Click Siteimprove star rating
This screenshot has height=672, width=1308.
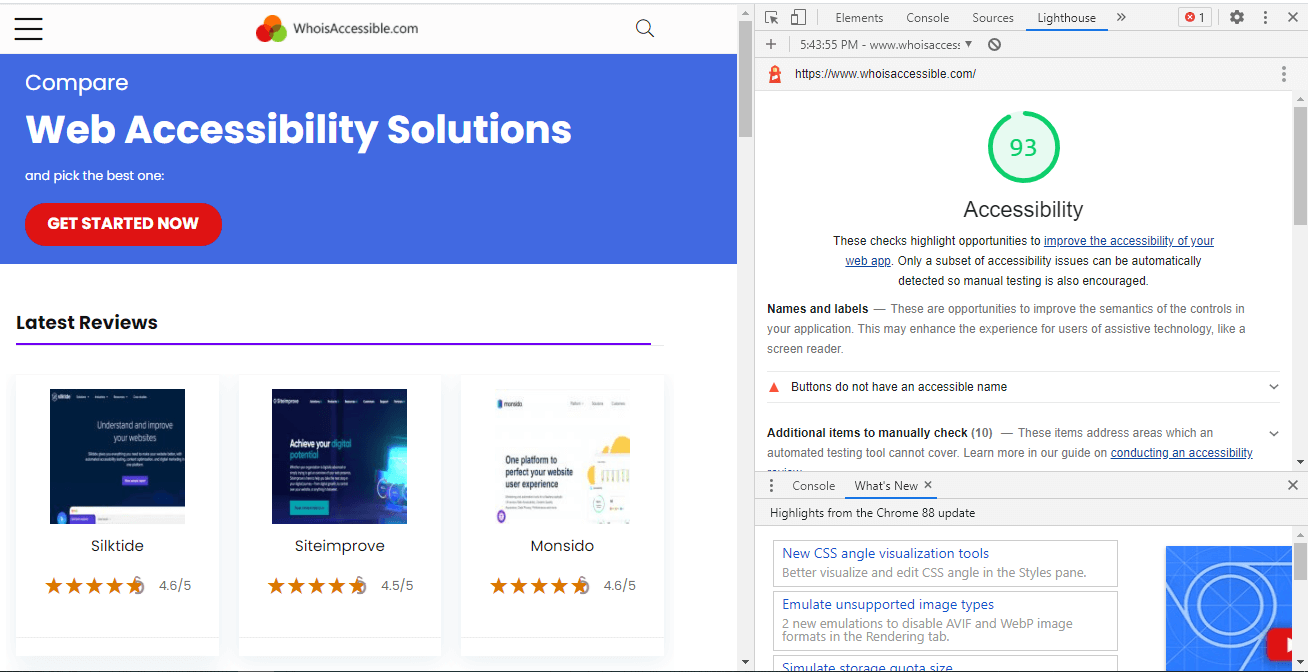[318, 585]
